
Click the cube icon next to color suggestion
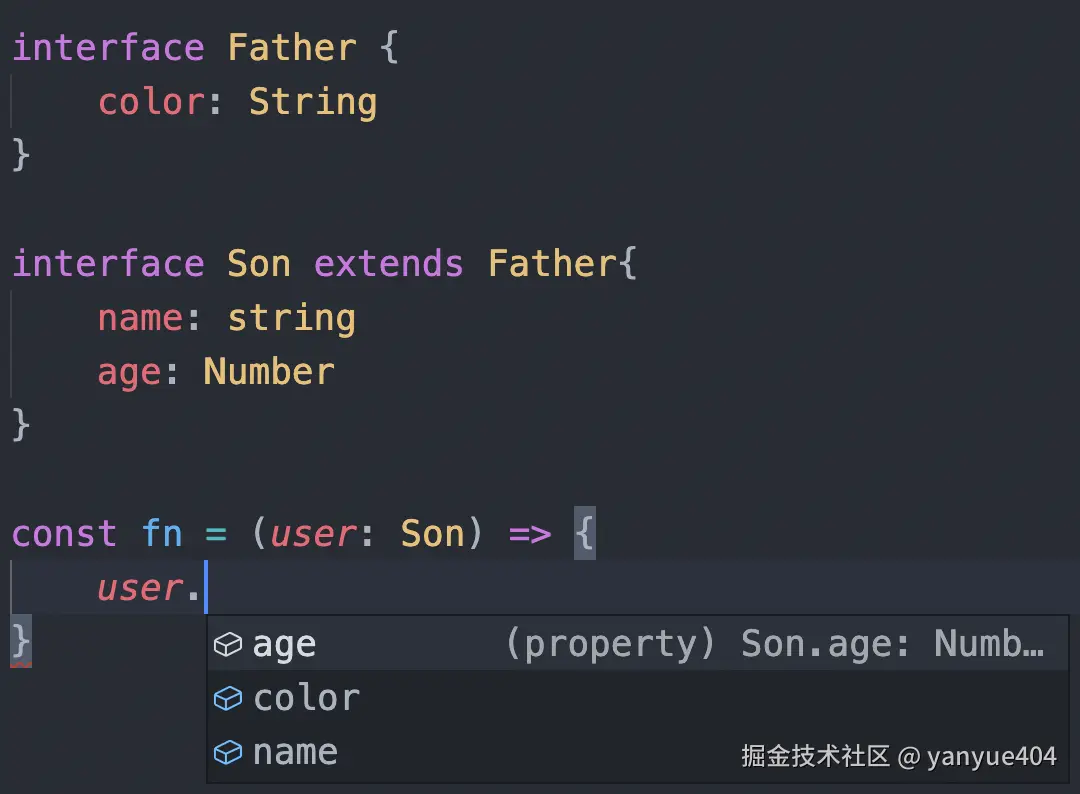229,698
